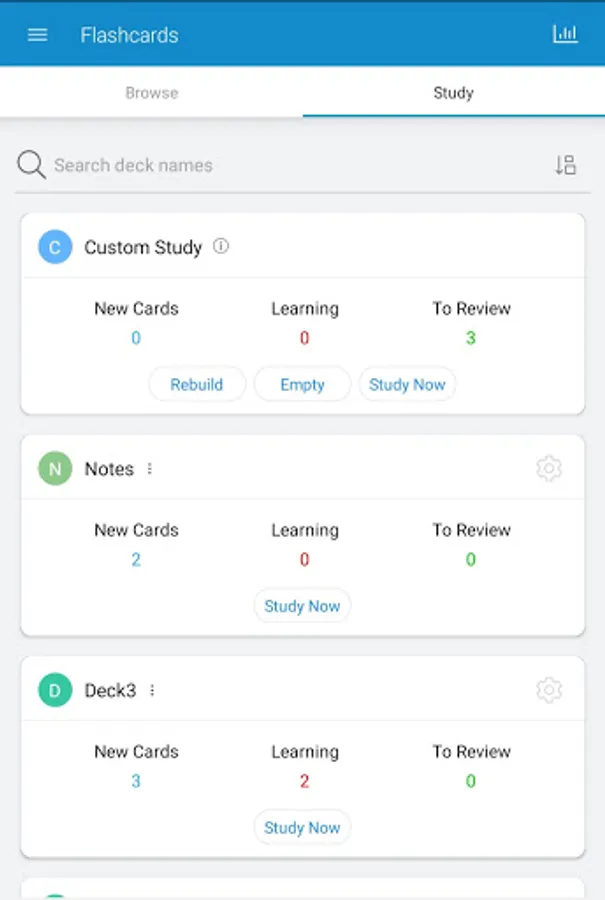Viewport: 605px width, 900px height.
Task: Focus the Search deck names field
Action: (x=290, y=166)
